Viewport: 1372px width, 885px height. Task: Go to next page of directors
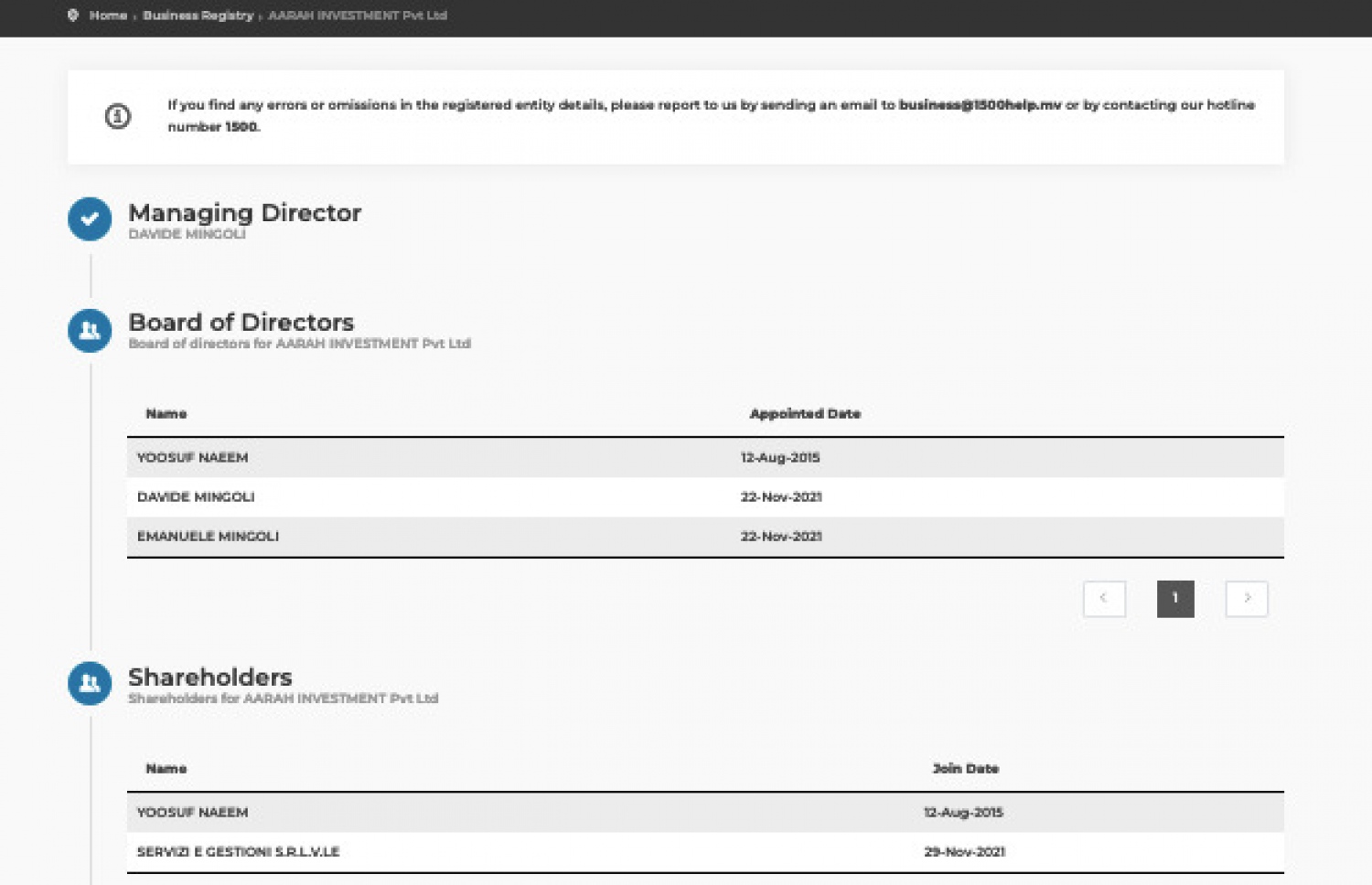coord(1247,599)
